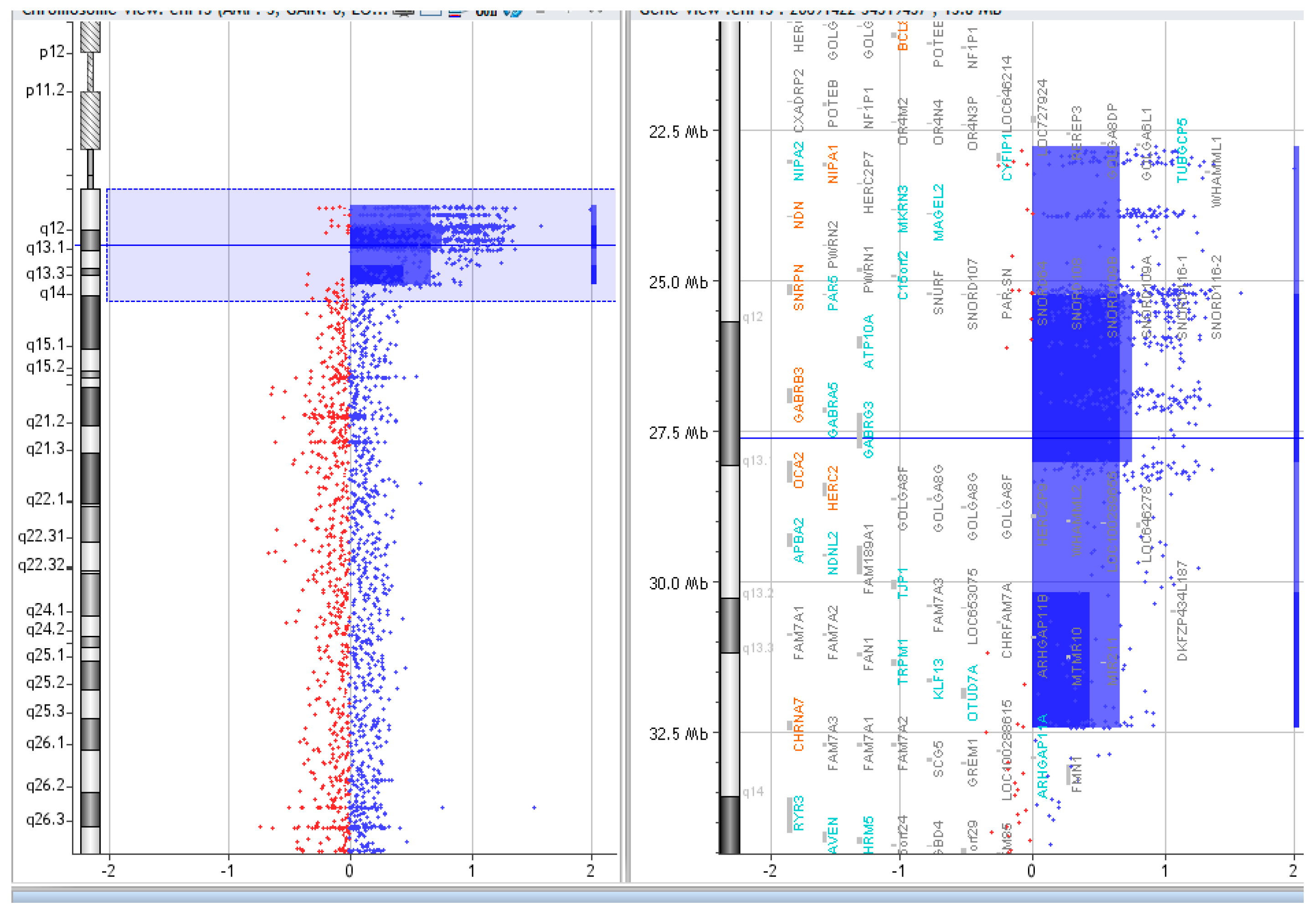The image size is (1316, 916).
Task: Select the NIPA2 gene label
Action: (x=798, y=162)
